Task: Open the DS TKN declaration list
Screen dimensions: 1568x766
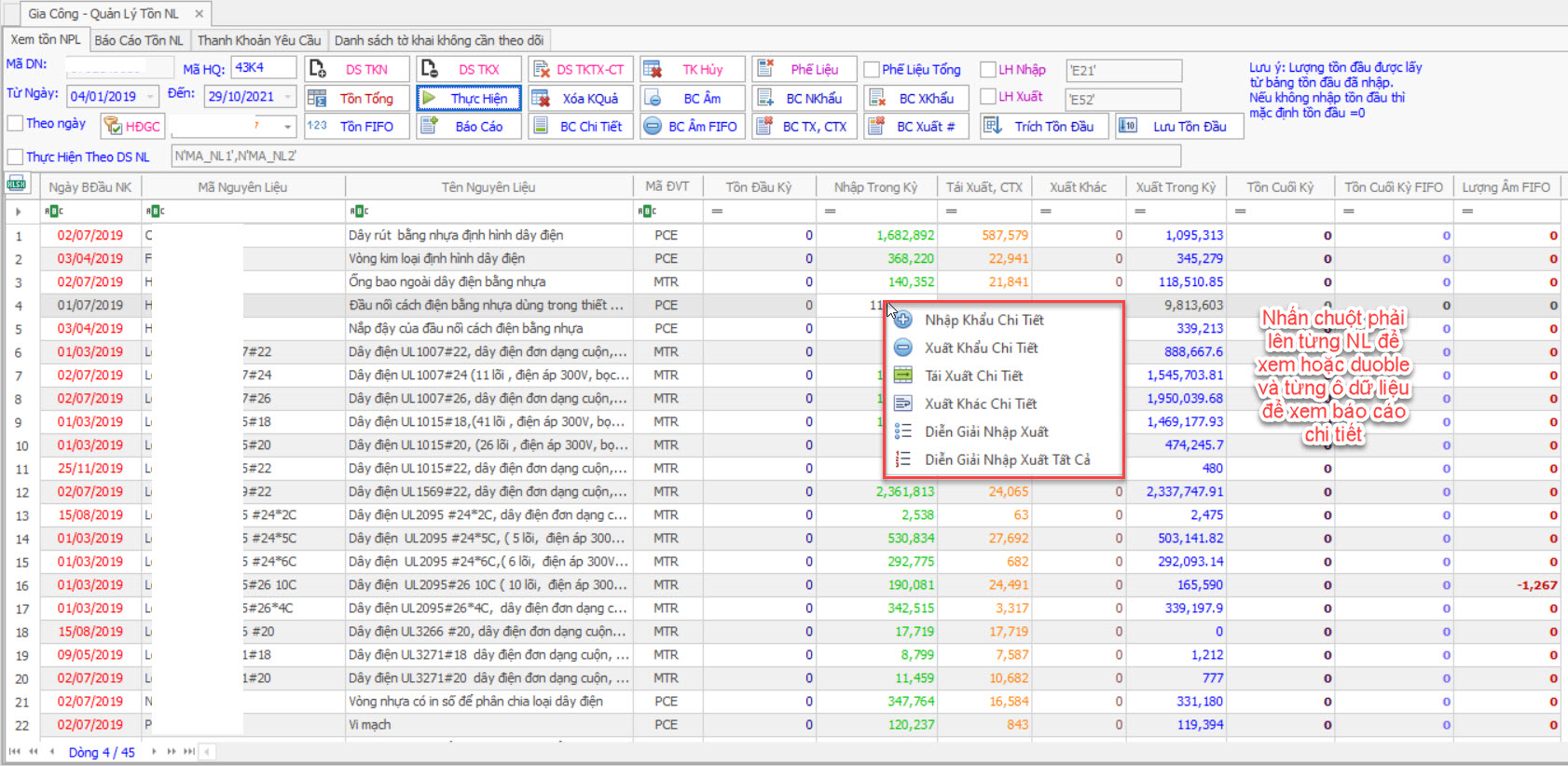Action: (x=357, y=69)
